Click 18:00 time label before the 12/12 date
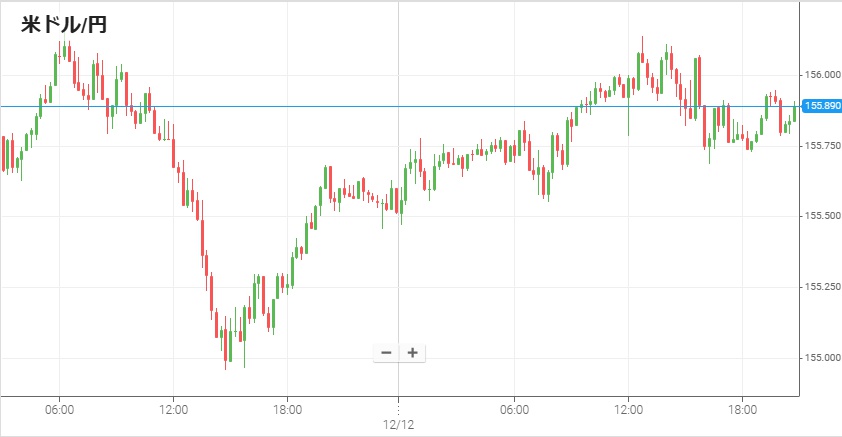This screenshot has width=842, height=437. point(287,410)
